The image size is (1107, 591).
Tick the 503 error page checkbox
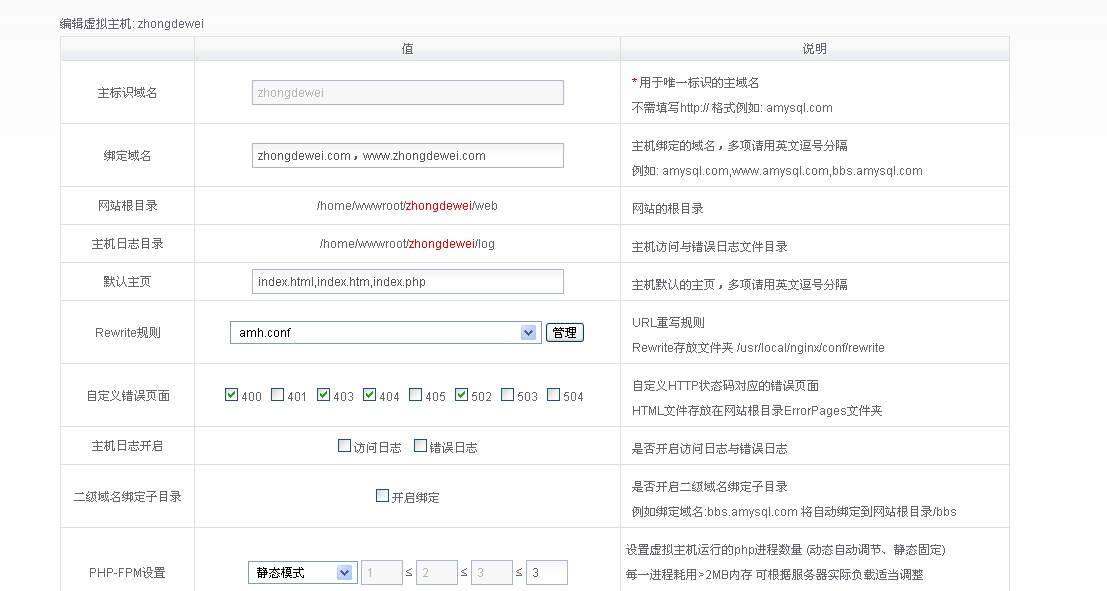[507, 395]
